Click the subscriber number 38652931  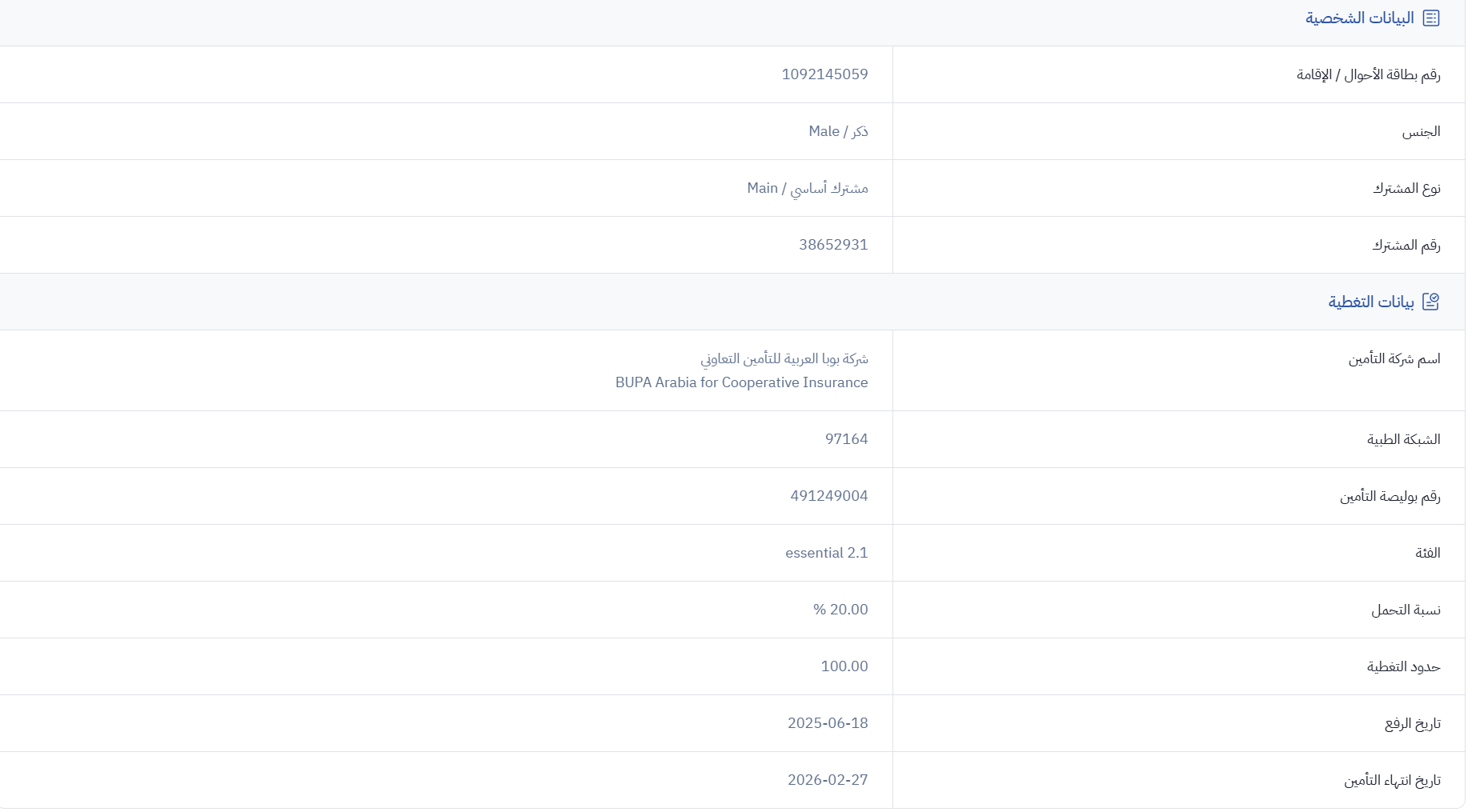(x=833, y=245)
